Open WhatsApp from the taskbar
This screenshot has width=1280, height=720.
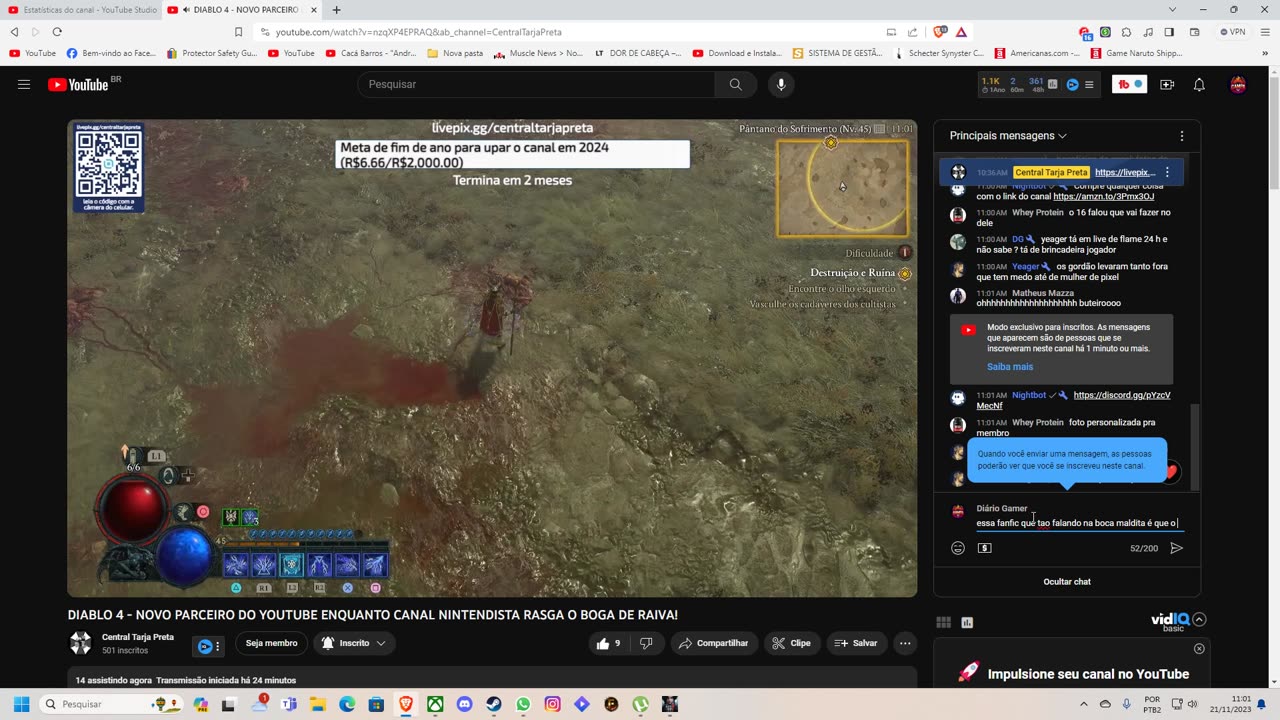pyautogui.click(x=523, y=704)
